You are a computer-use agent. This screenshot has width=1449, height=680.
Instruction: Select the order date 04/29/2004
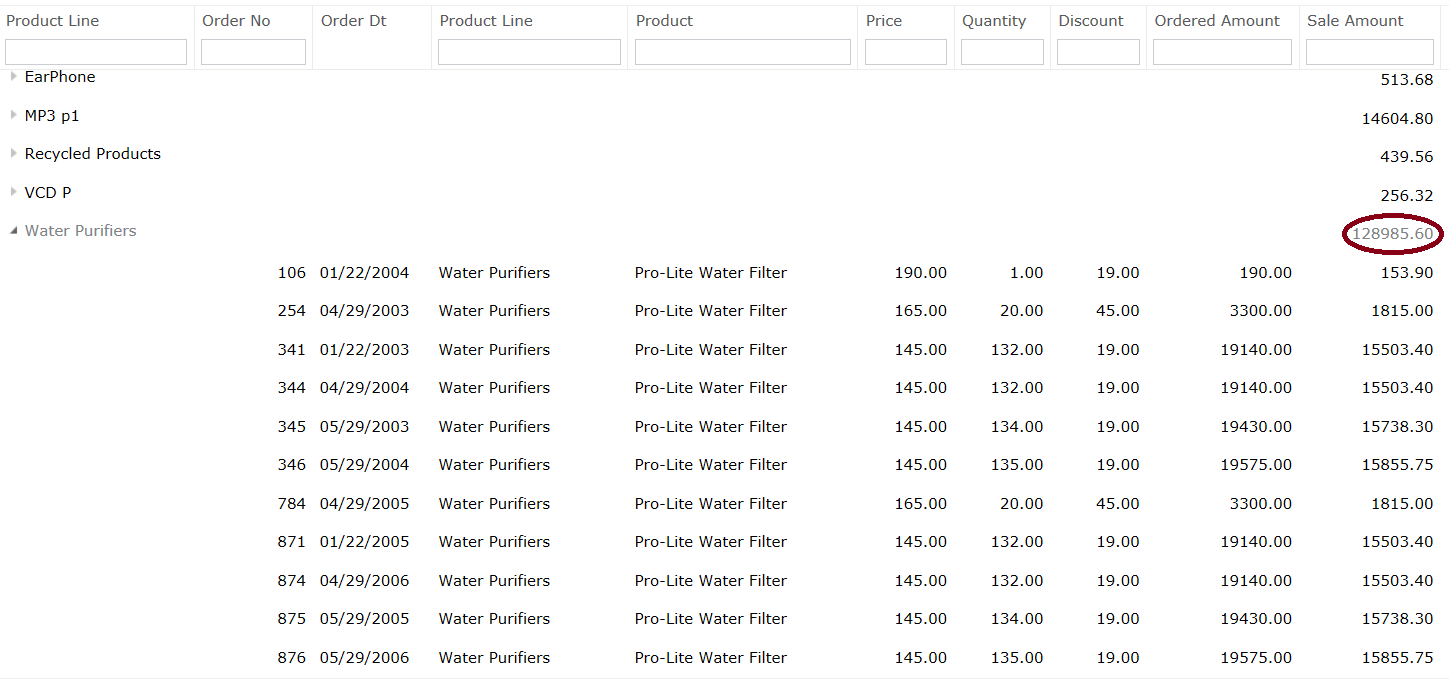click(365, 388)
